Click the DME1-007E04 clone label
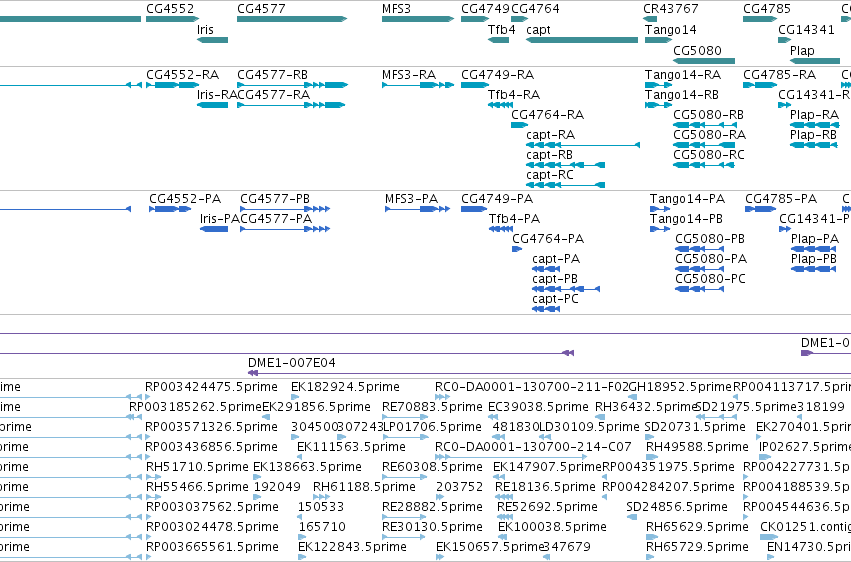 click(x=291, y=363)
